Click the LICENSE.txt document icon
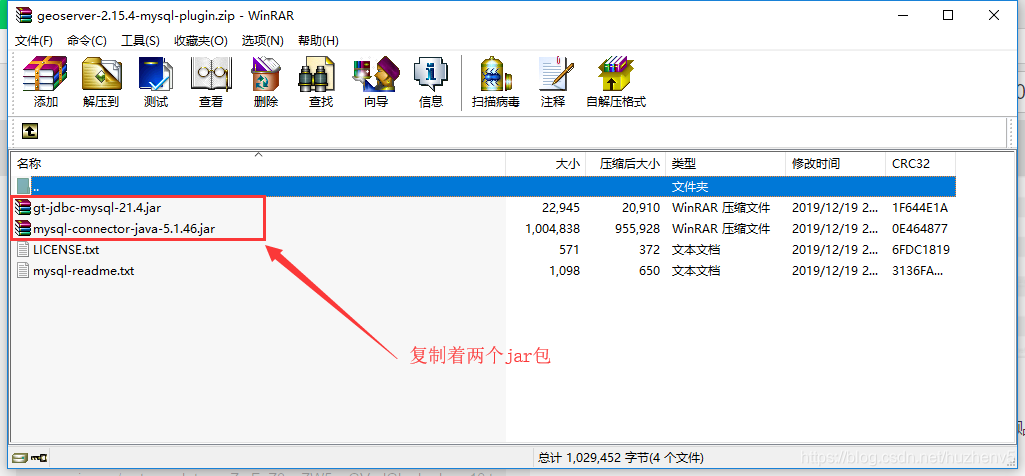This screenshot has height=476, width=1025. click(x=24, y=250)
